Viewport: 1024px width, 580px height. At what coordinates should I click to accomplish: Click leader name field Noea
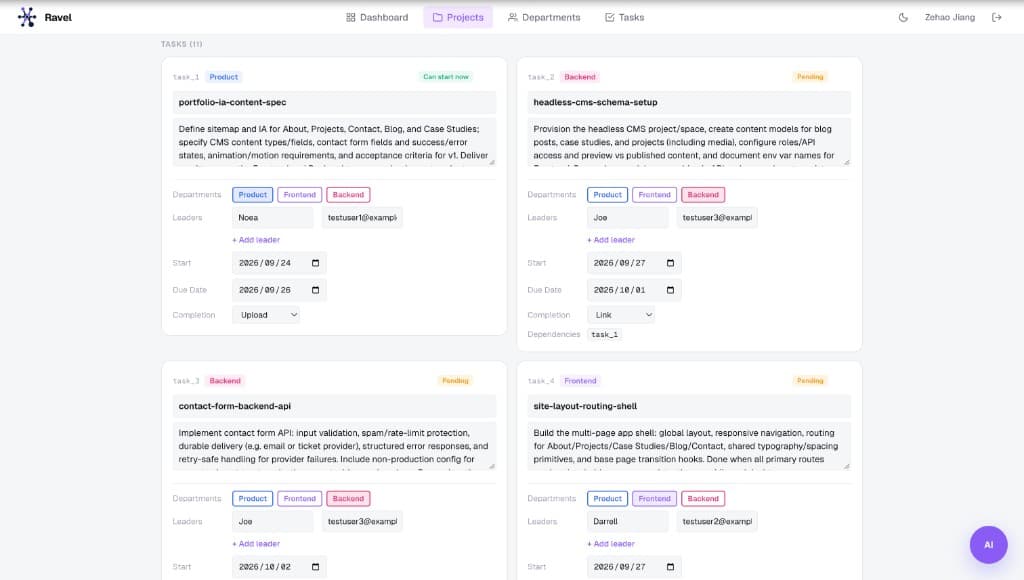[273, 218]
